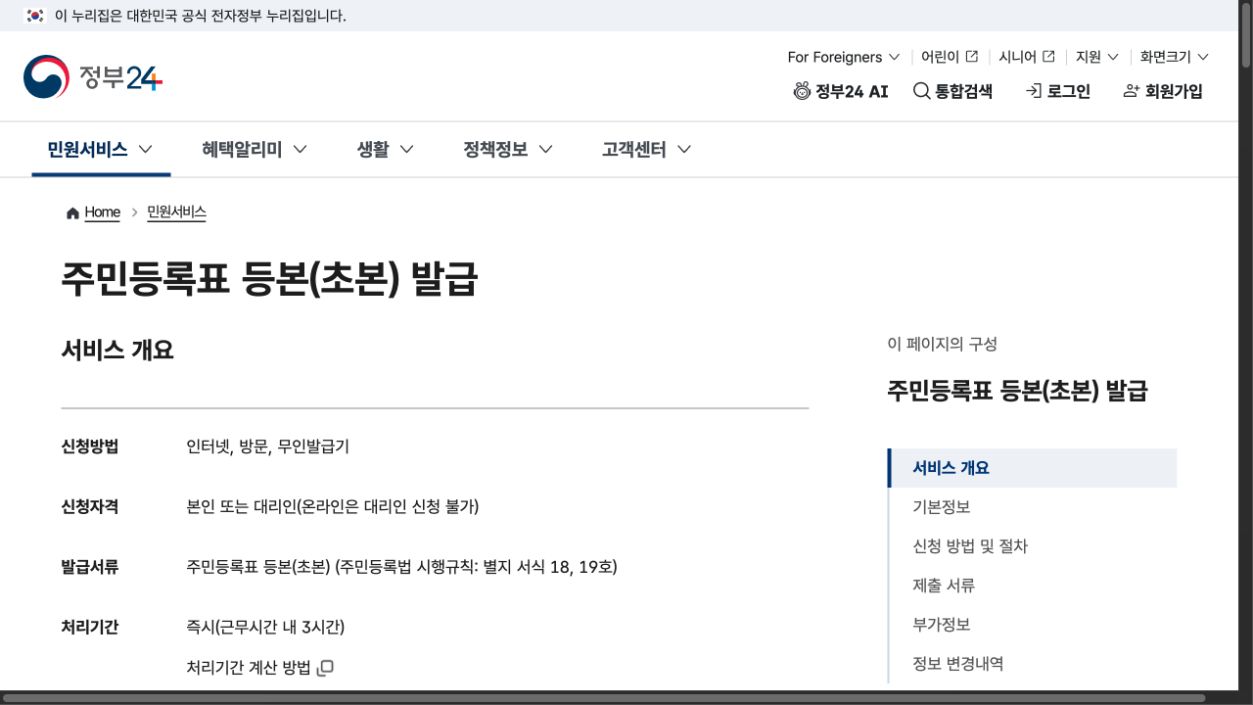Image resolution: width=1253 pixels, height=705 pixels.
Task: Open the 정책정보 menu
Action: click(508, 150)
